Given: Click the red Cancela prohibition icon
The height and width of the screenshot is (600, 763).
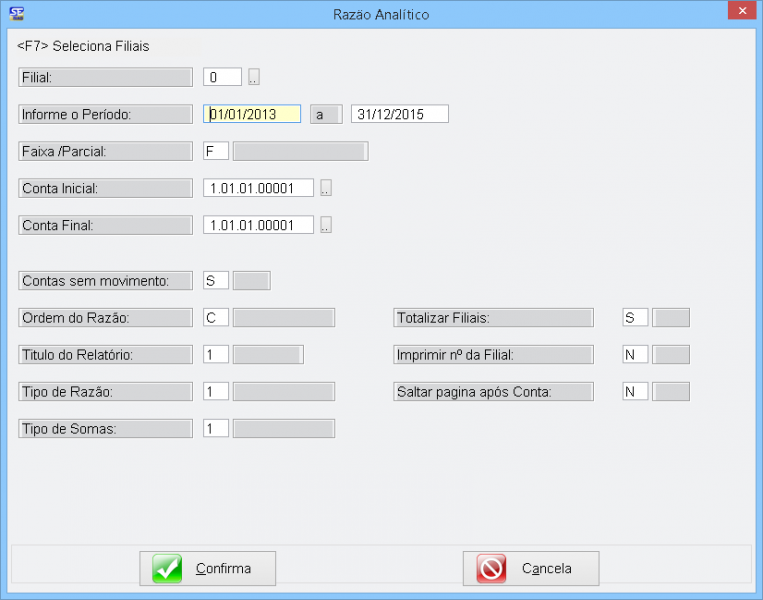Looking at the screenshot, I should (x=491, y=568).
